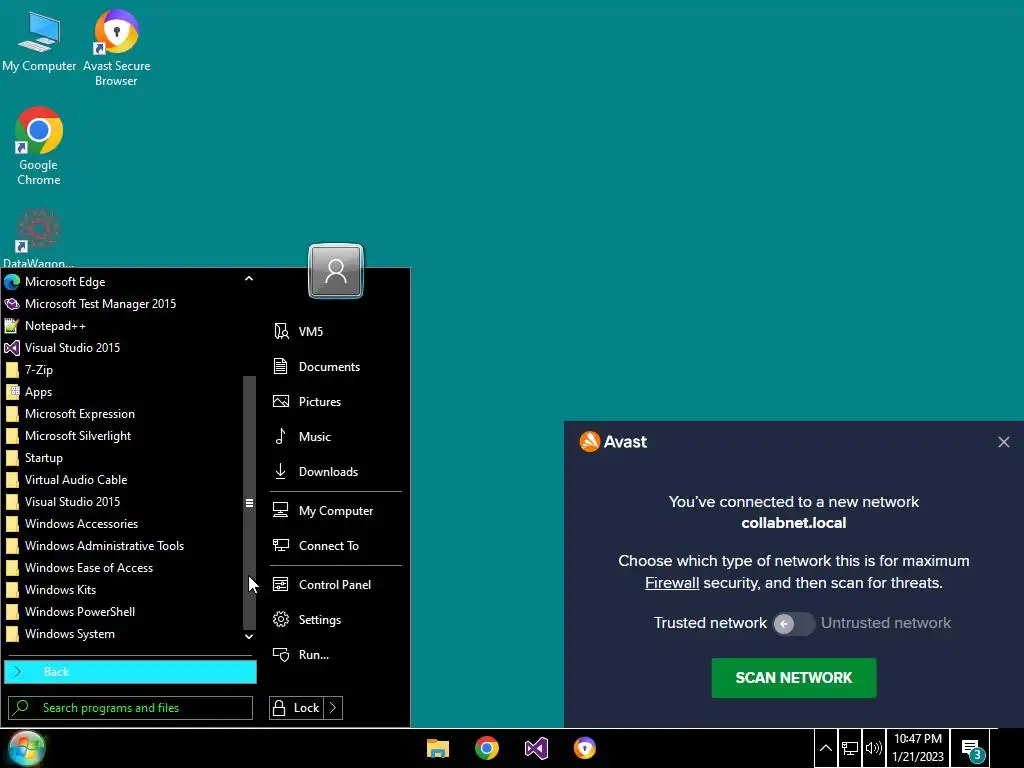
Task: Open Google Chrome from the taskbar
Action: click(487, 748)
